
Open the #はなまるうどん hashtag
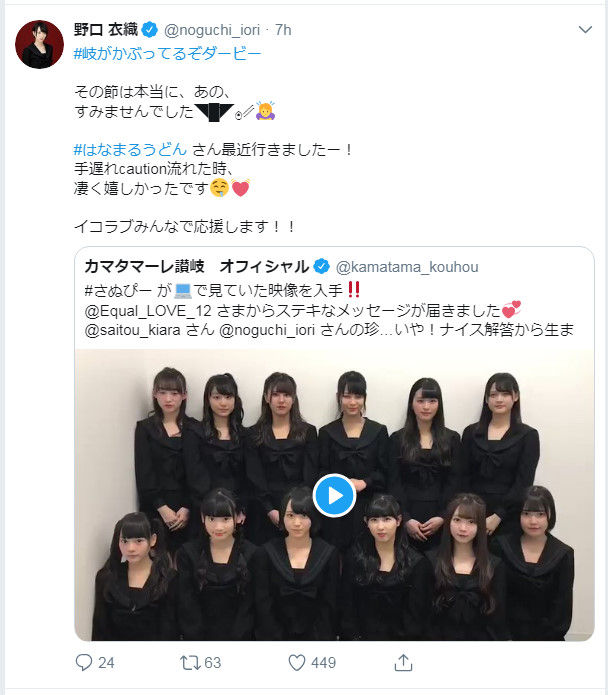[x=130, y=150]
